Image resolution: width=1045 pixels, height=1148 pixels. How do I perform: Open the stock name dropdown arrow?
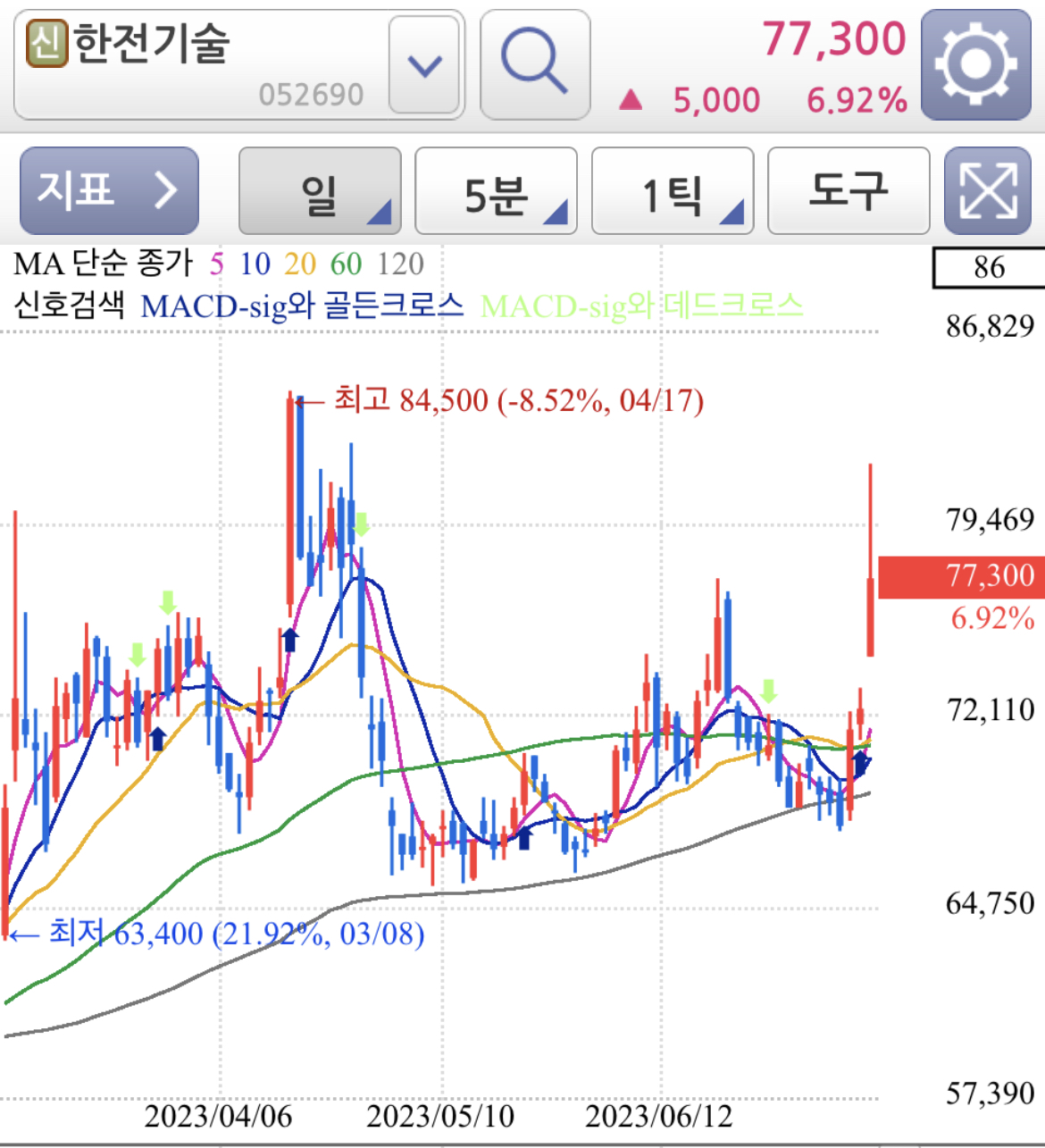click(x=424, y=64)
